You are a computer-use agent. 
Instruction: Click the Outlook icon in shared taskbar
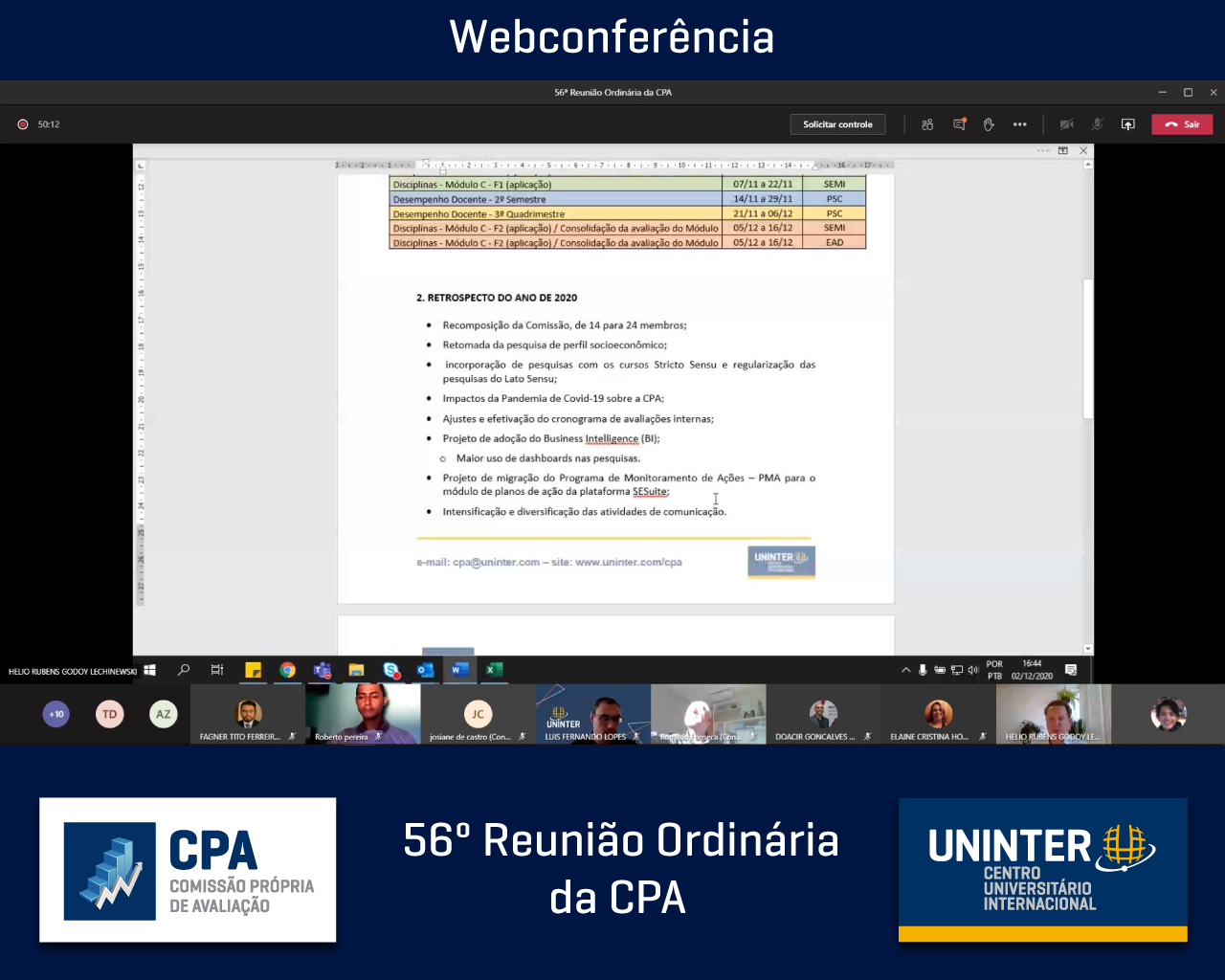[x=425, y=670]
